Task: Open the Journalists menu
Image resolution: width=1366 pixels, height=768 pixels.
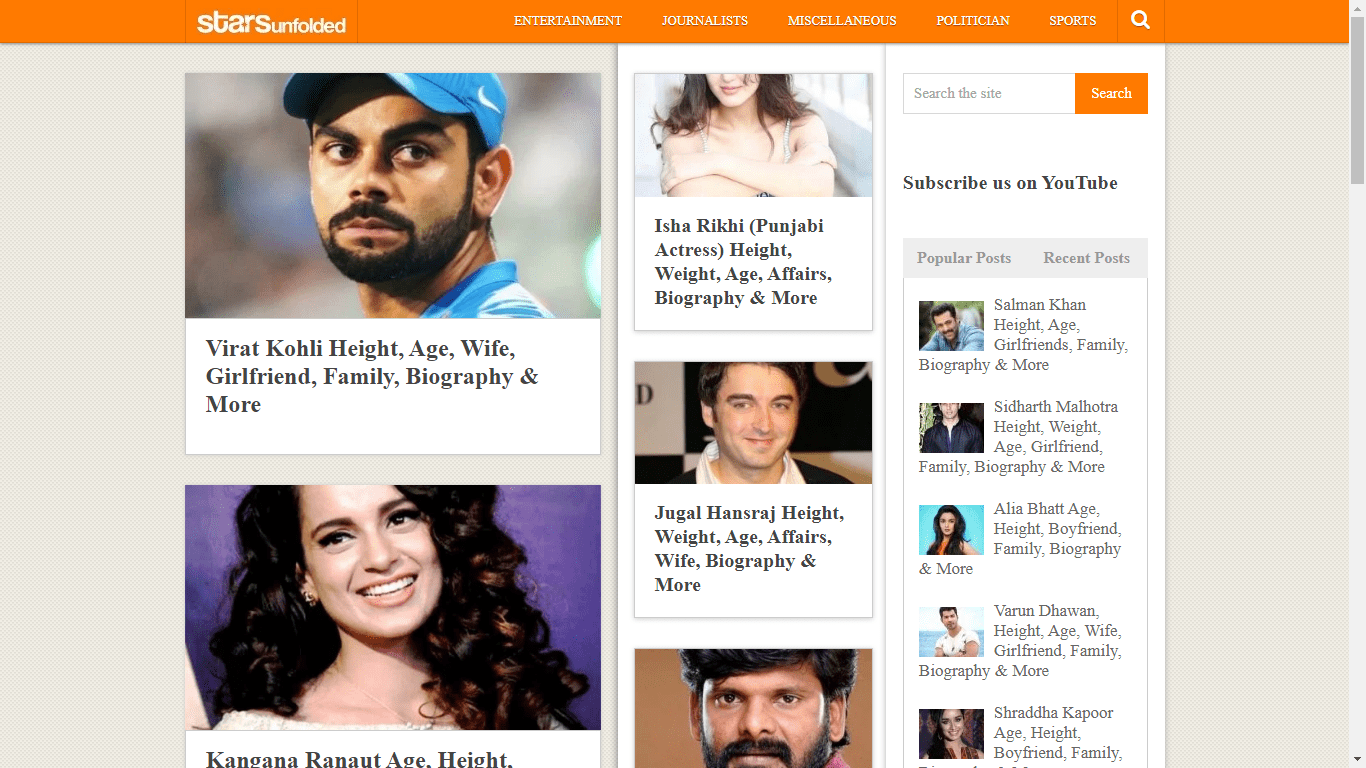Action: 705,20
